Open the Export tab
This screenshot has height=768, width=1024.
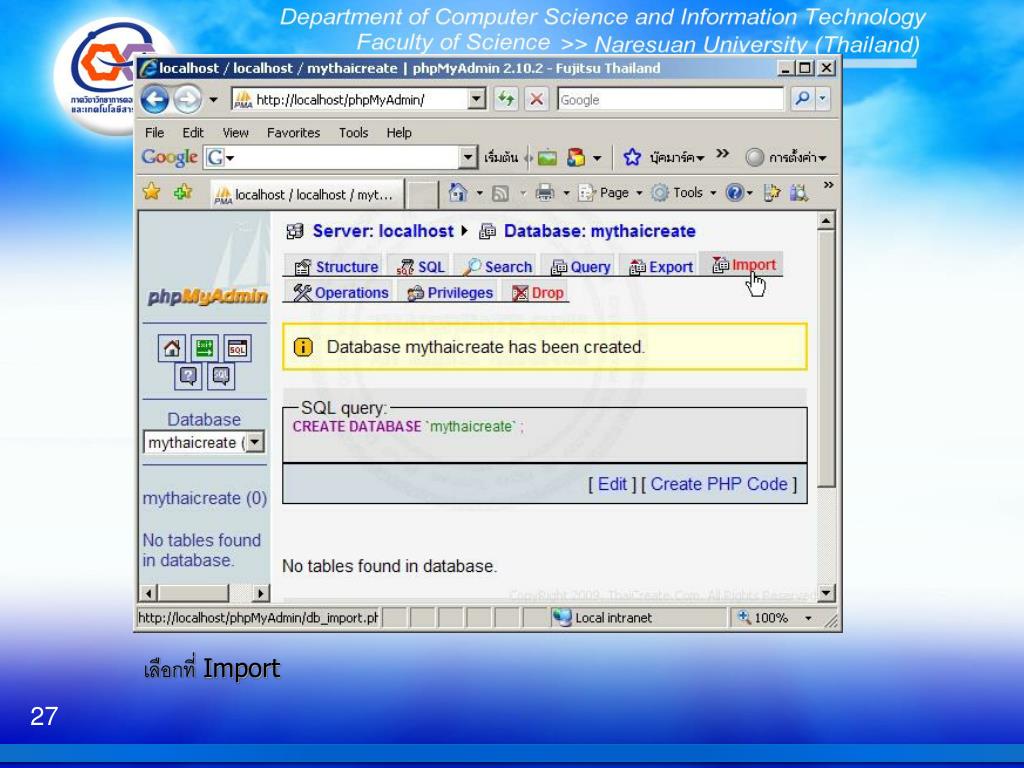[x=661, y=267]
